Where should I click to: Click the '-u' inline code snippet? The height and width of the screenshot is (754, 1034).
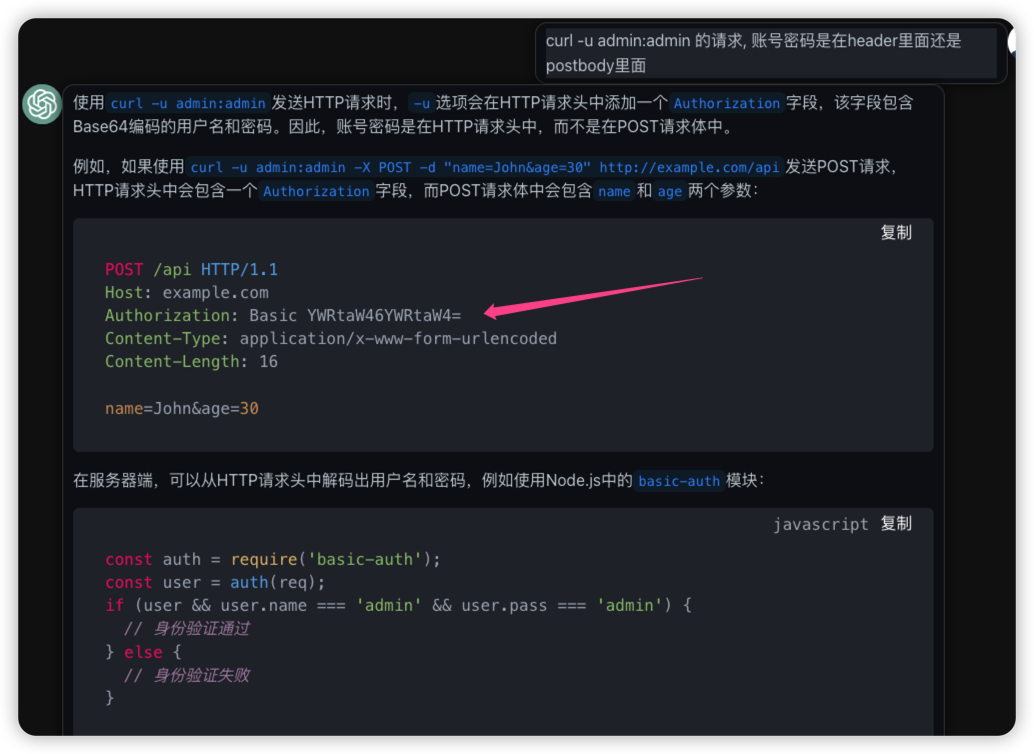click(x=421, y=103)
